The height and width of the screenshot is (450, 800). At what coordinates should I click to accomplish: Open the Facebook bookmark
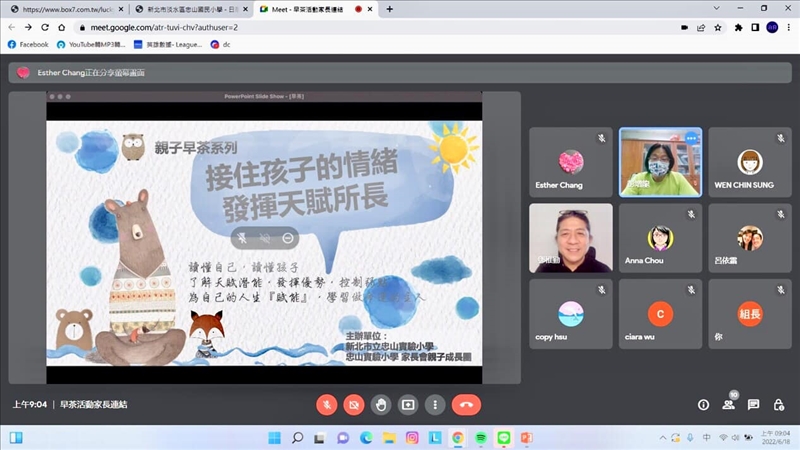click(x=28, y=44)
